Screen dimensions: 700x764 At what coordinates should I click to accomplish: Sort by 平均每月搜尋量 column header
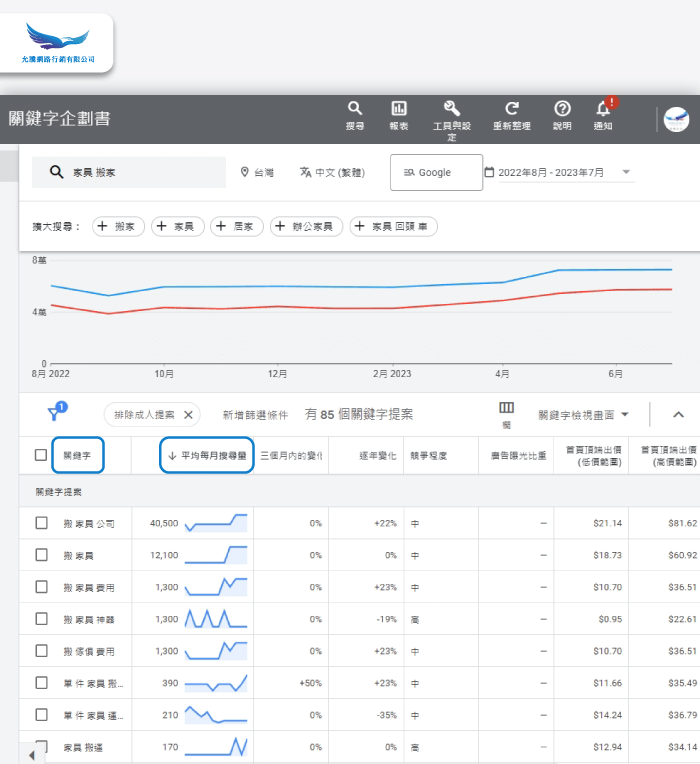coord(207,455)
